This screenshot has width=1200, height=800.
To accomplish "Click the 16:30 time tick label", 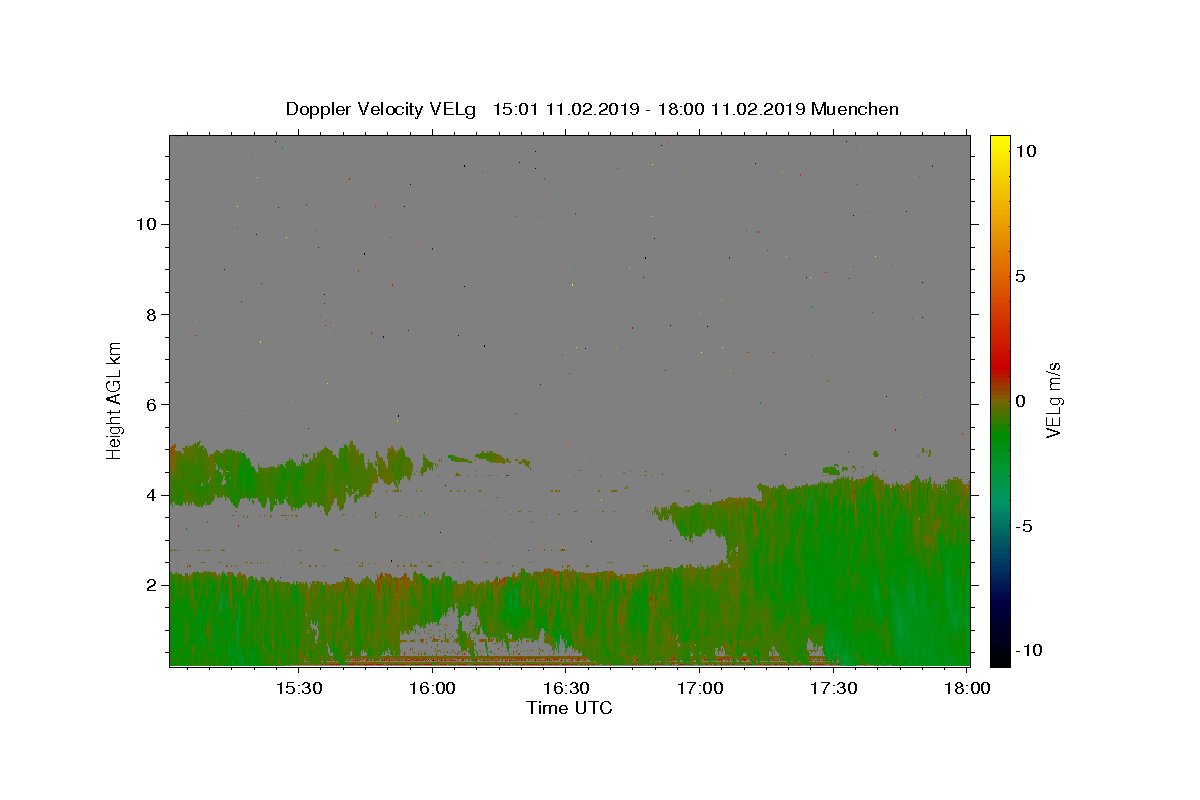I will [566, 688].
